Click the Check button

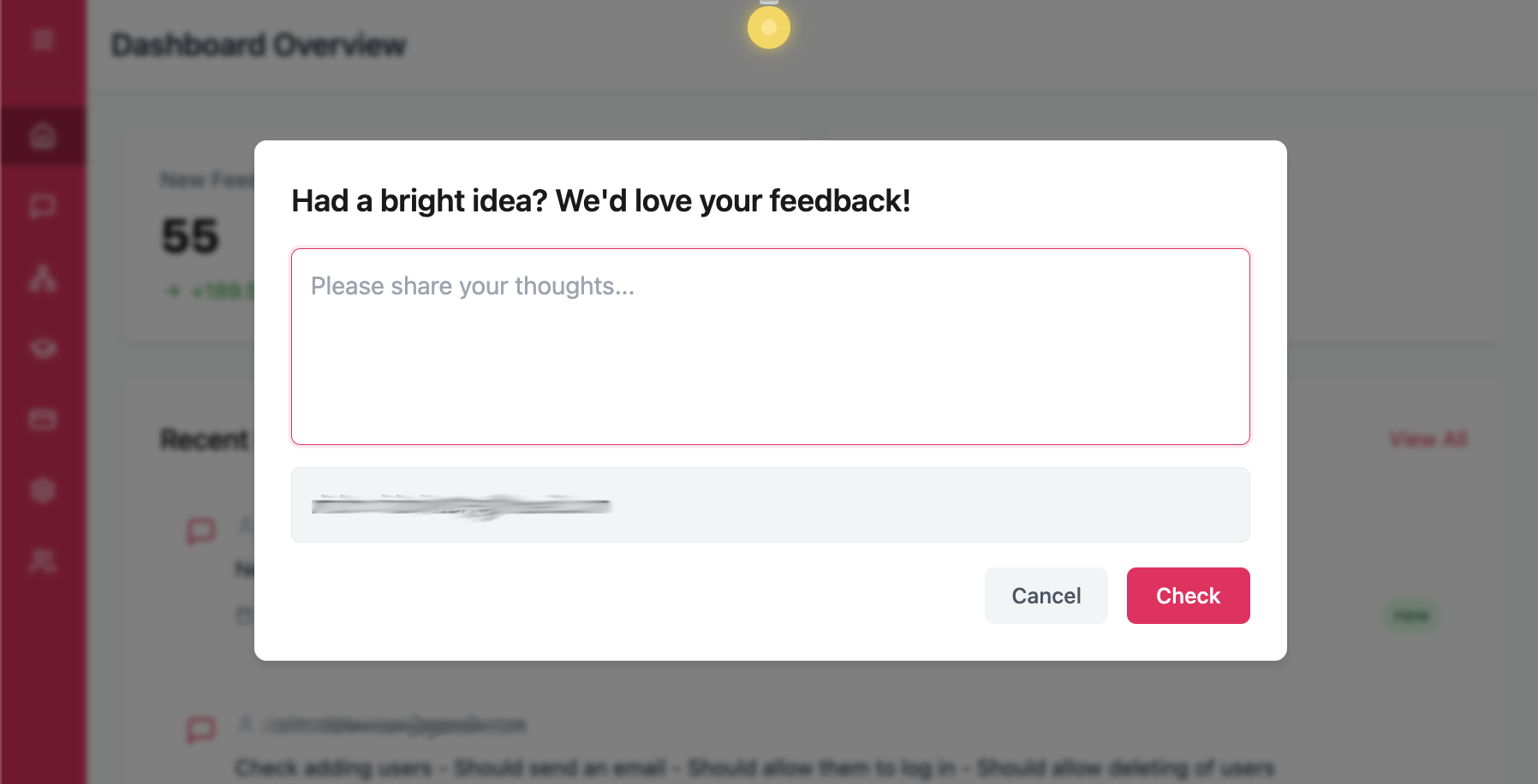(1189, 596)
